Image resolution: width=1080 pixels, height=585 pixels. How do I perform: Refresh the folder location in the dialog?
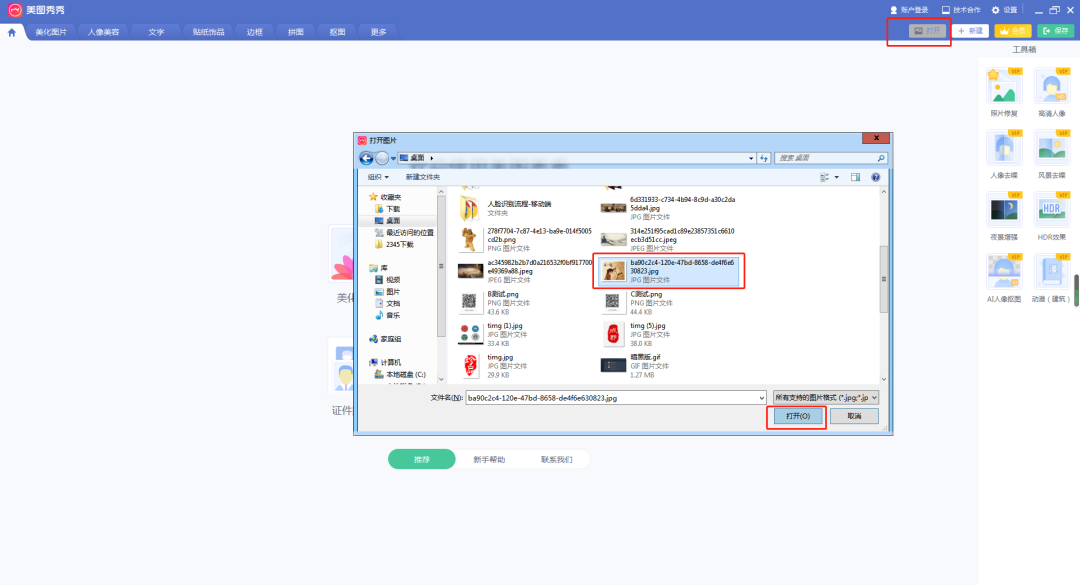tap(764, 158)
